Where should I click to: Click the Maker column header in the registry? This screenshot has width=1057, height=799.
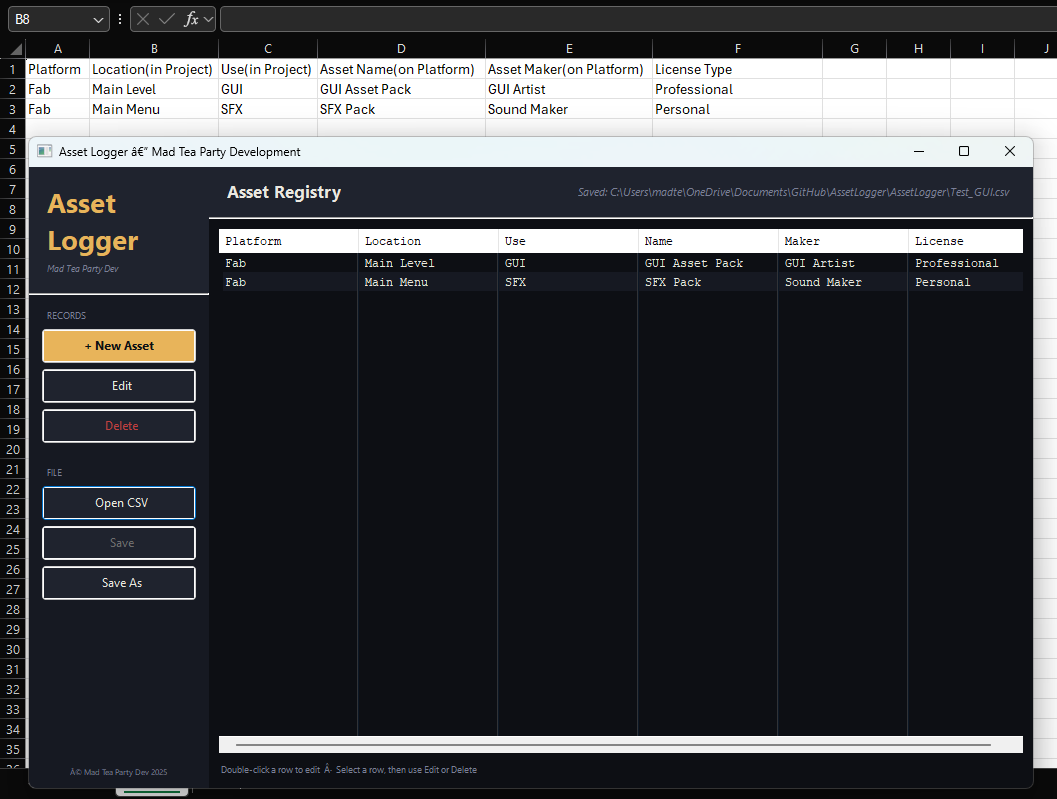pos(843,241)
